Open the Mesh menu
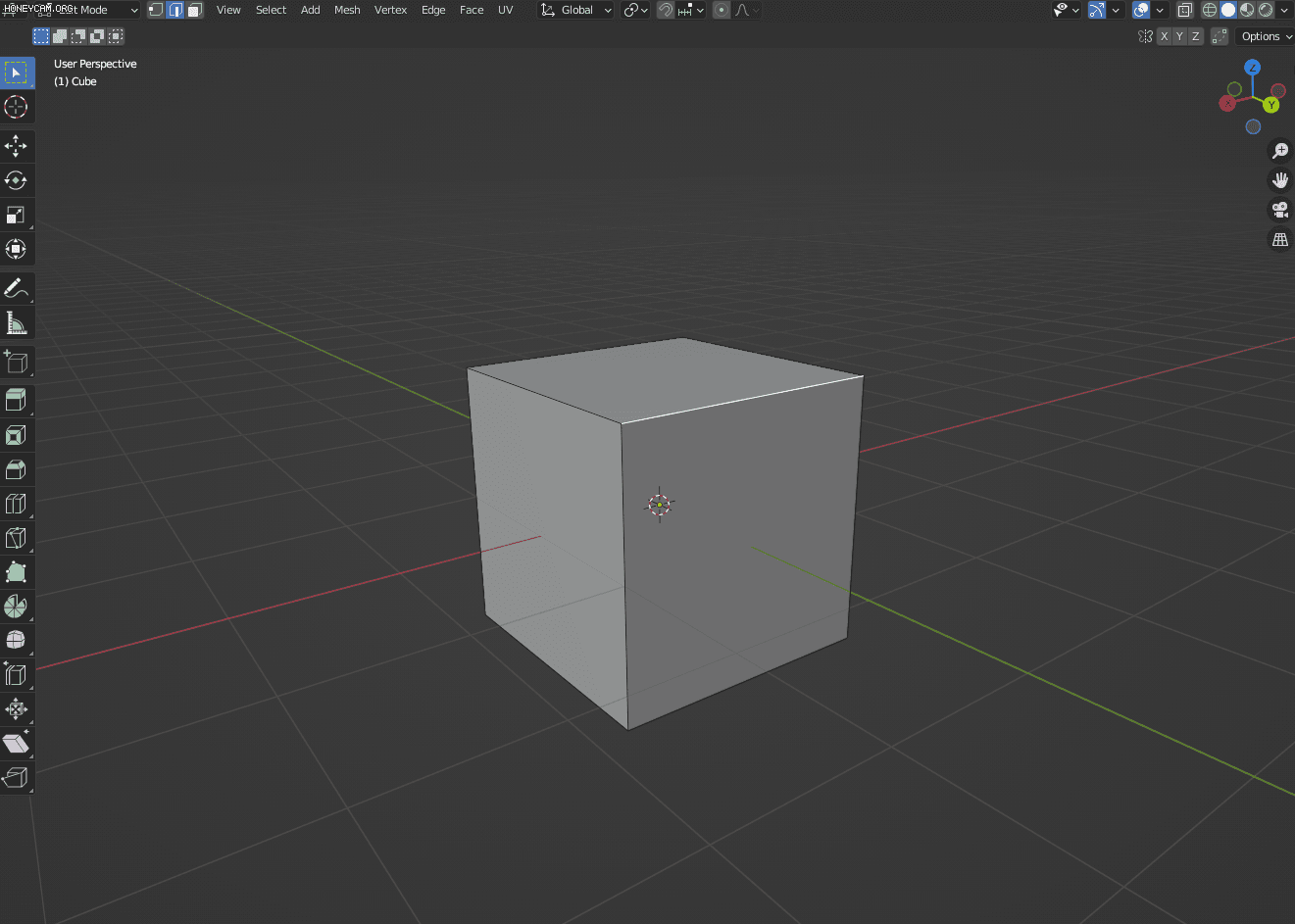 click(x=347, y=10)
